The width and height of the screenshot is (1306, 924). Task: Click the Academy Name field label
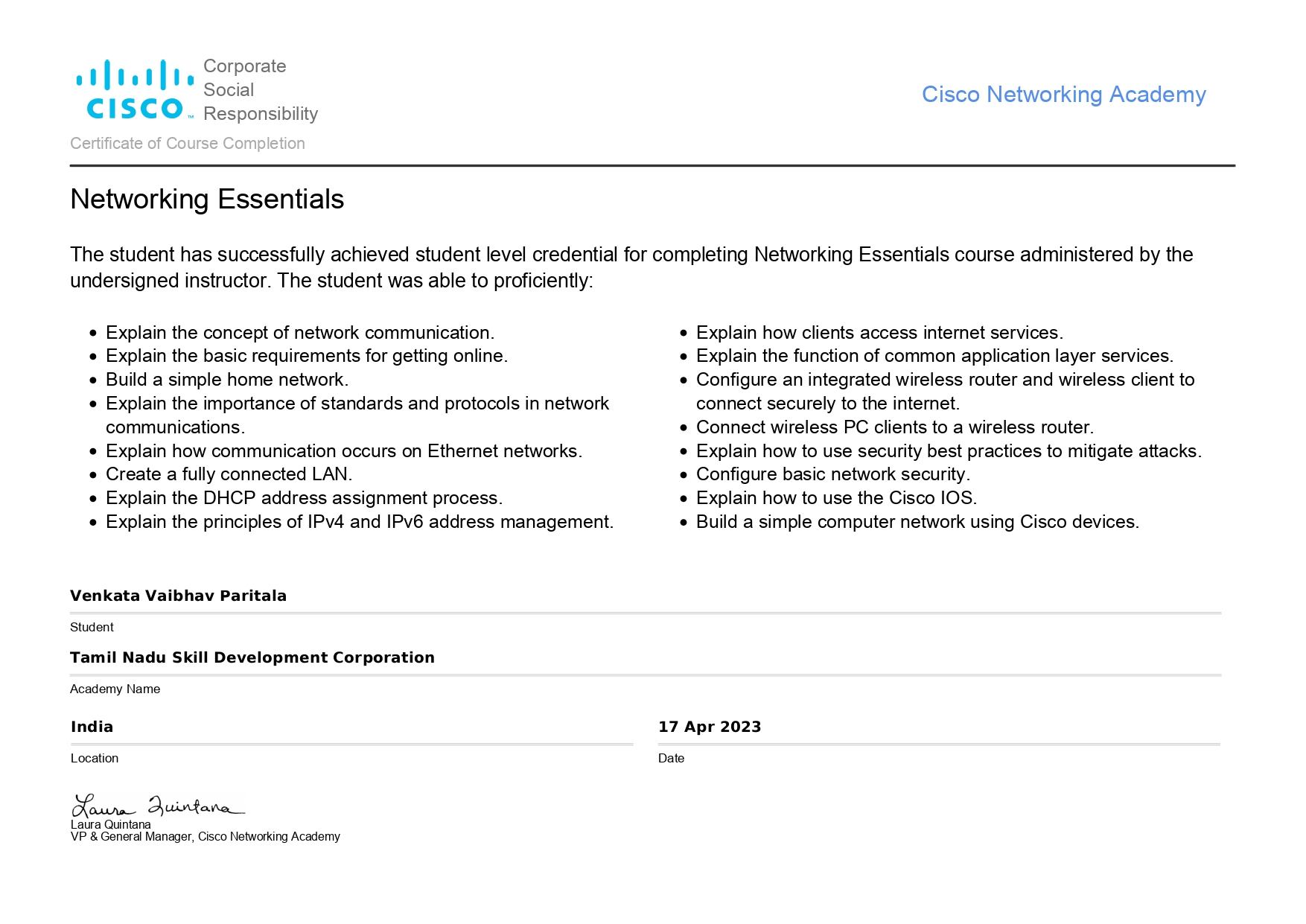pyautogui.click(x=115, y=689)
